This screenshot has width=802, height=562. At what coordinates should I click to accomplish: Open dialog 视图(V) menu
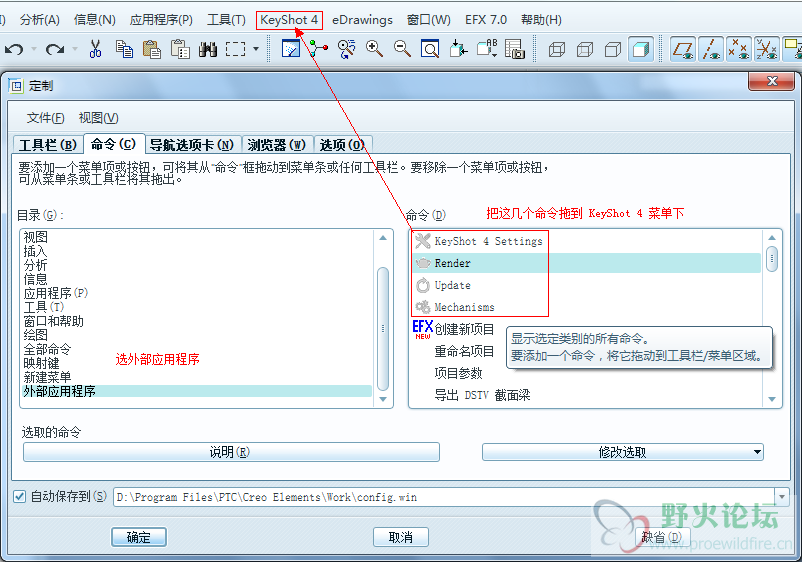point(98,118)
